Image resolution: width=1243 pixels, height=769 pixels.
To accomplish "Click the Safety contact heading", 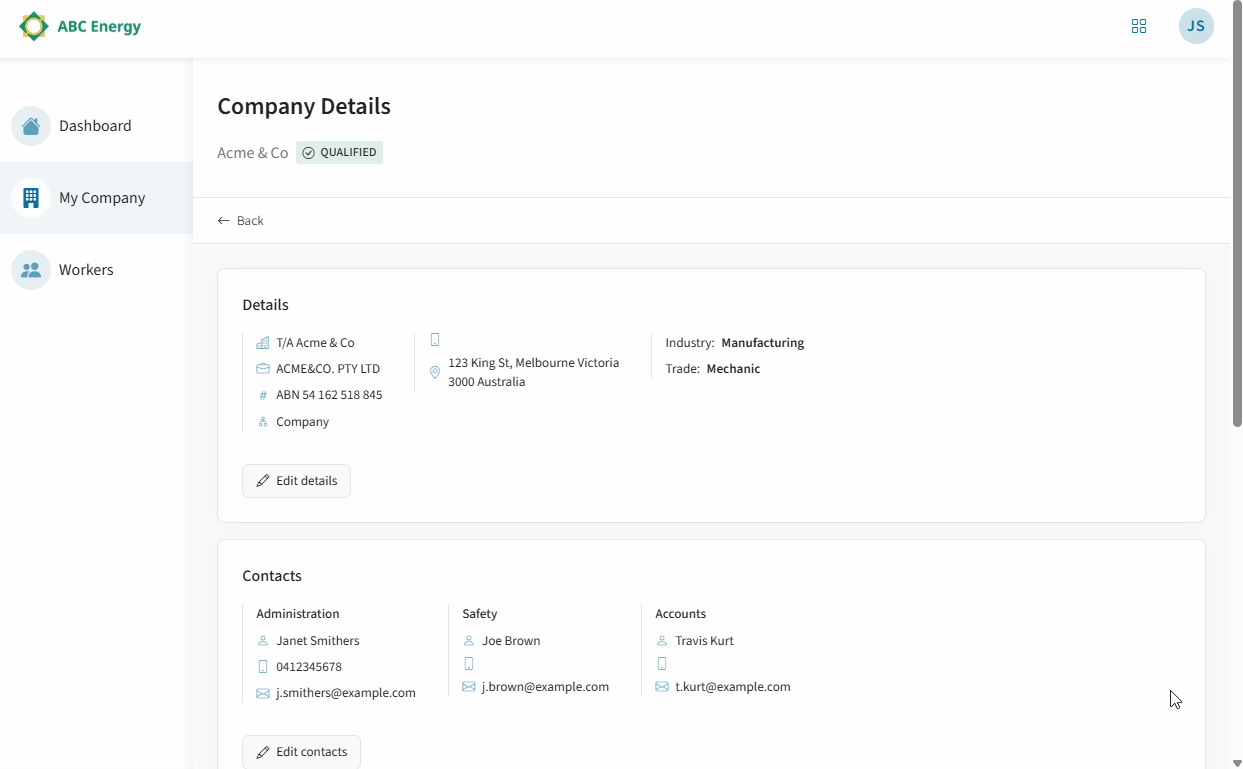I will pos(480,614).
